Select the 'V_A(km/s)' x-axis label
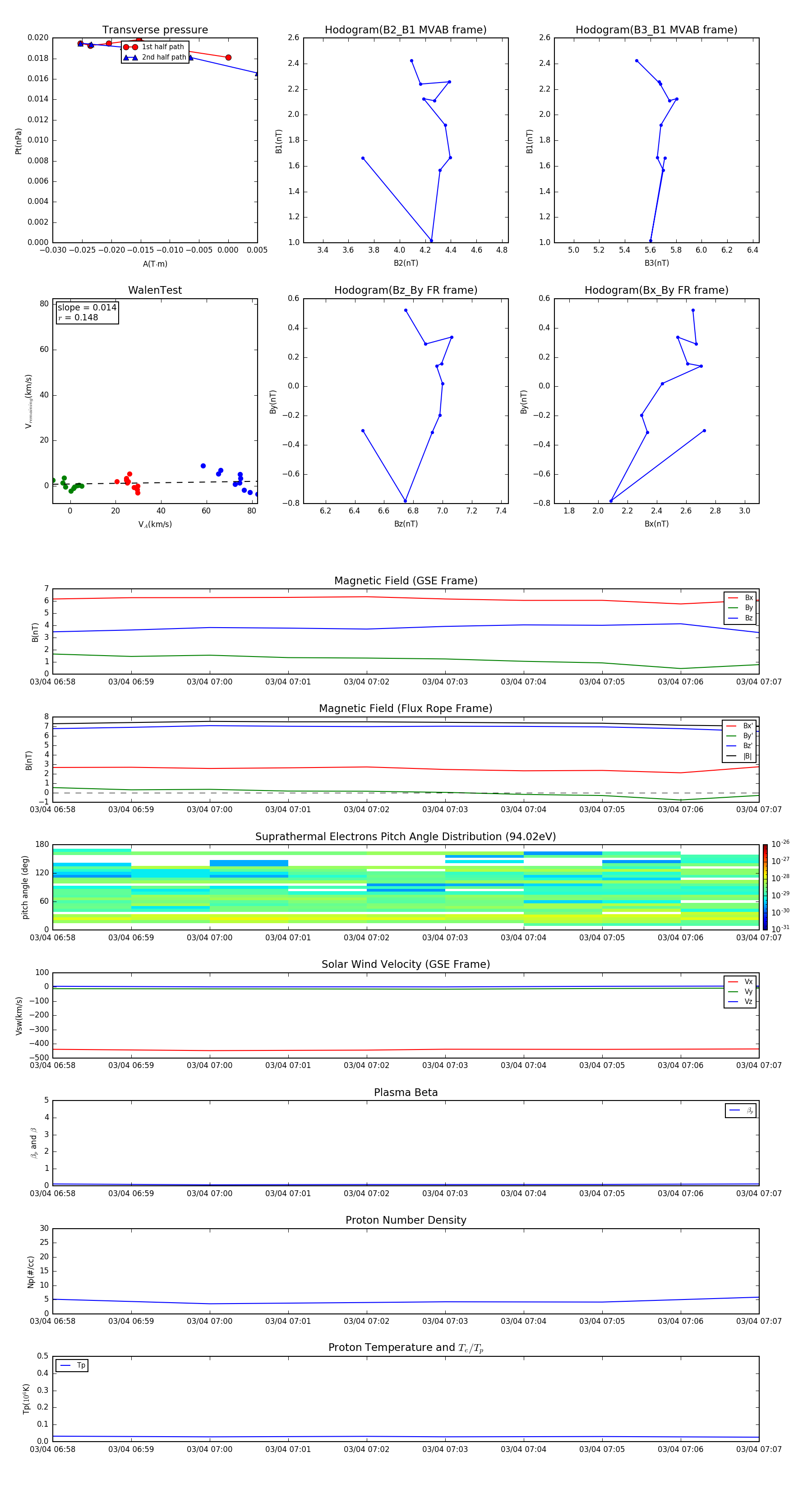Viewport: 812px width, 1489px height. pyautogui.click(x=155, y=525)
